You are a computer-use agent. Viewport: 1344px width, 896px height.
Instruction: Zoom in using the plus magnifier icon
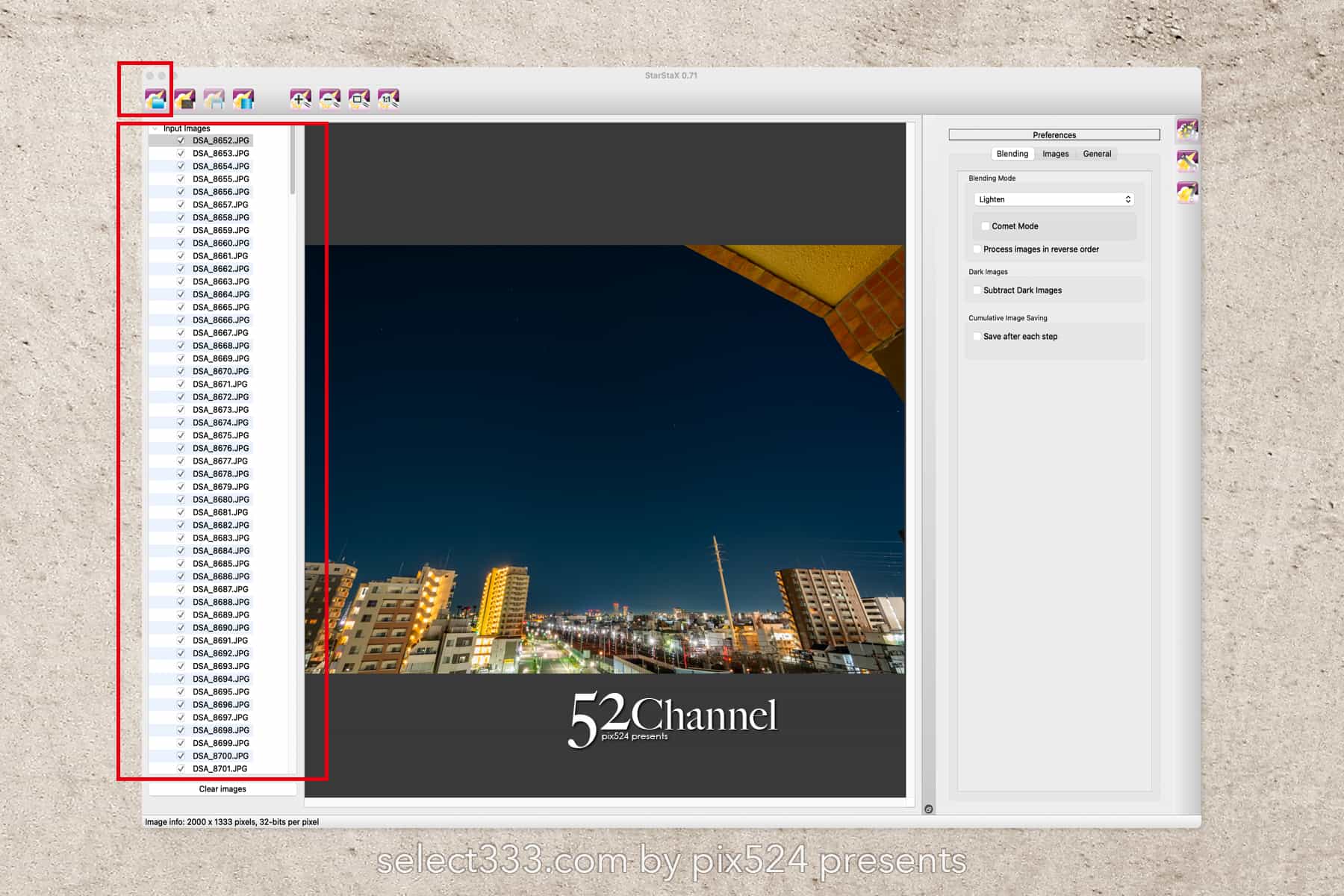300,99
